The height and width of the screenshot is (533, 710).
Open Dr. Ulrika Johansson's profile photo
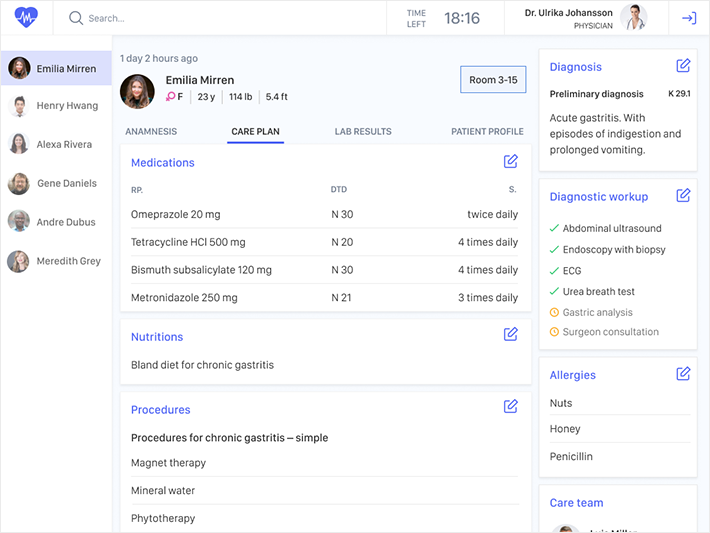(x=633, y=18)
